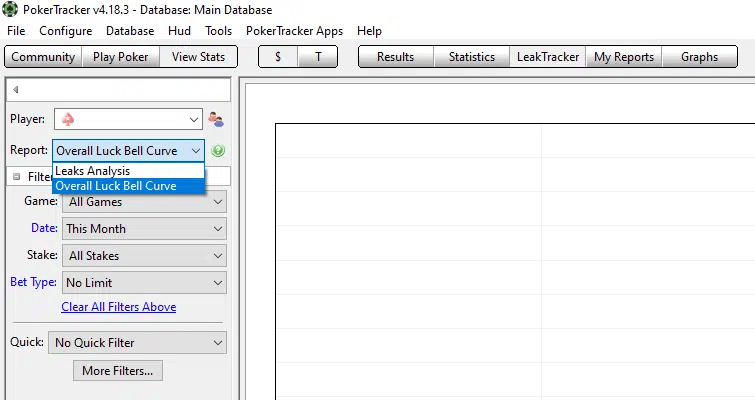Select the T tournaments toggle
Image resolution: width=755 pixels, height=400 pixels.
pos(318,57)
